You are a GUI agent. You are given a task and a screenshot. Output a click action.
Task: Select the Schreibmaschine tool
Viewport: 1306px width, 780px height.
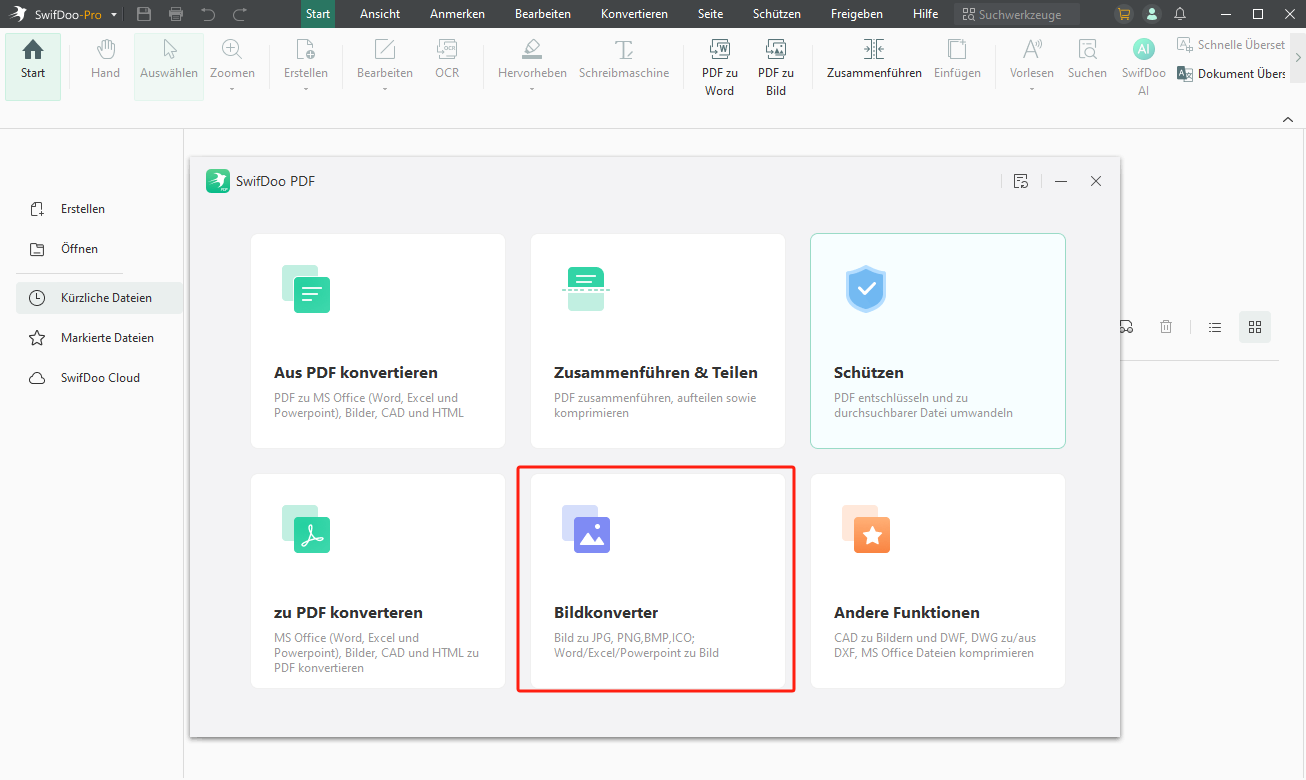click(624, 60)
